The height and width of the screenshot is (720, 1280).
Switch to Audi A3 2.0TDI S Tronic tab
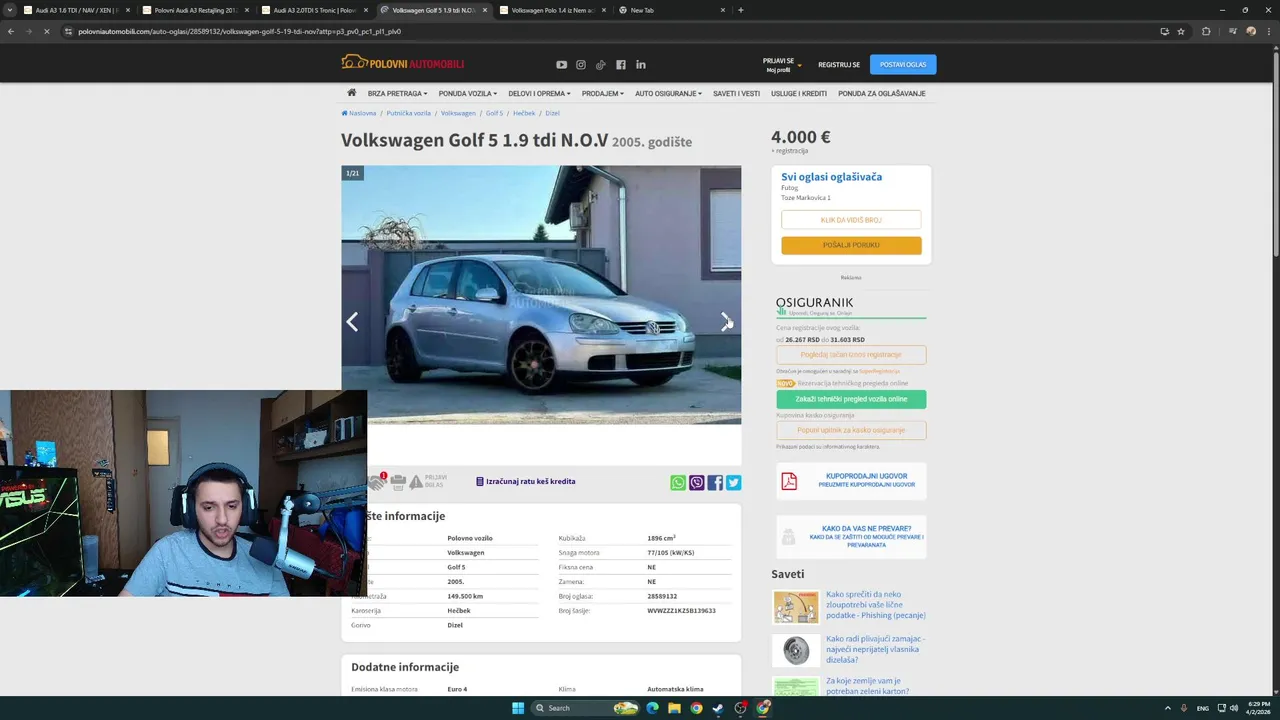[312, 10]
